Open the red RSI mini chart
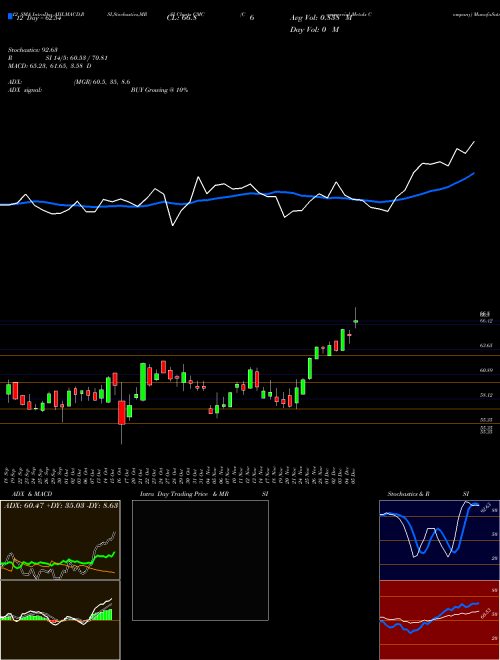The width and height of the screenshot is (500, 660). pos(439,620)
